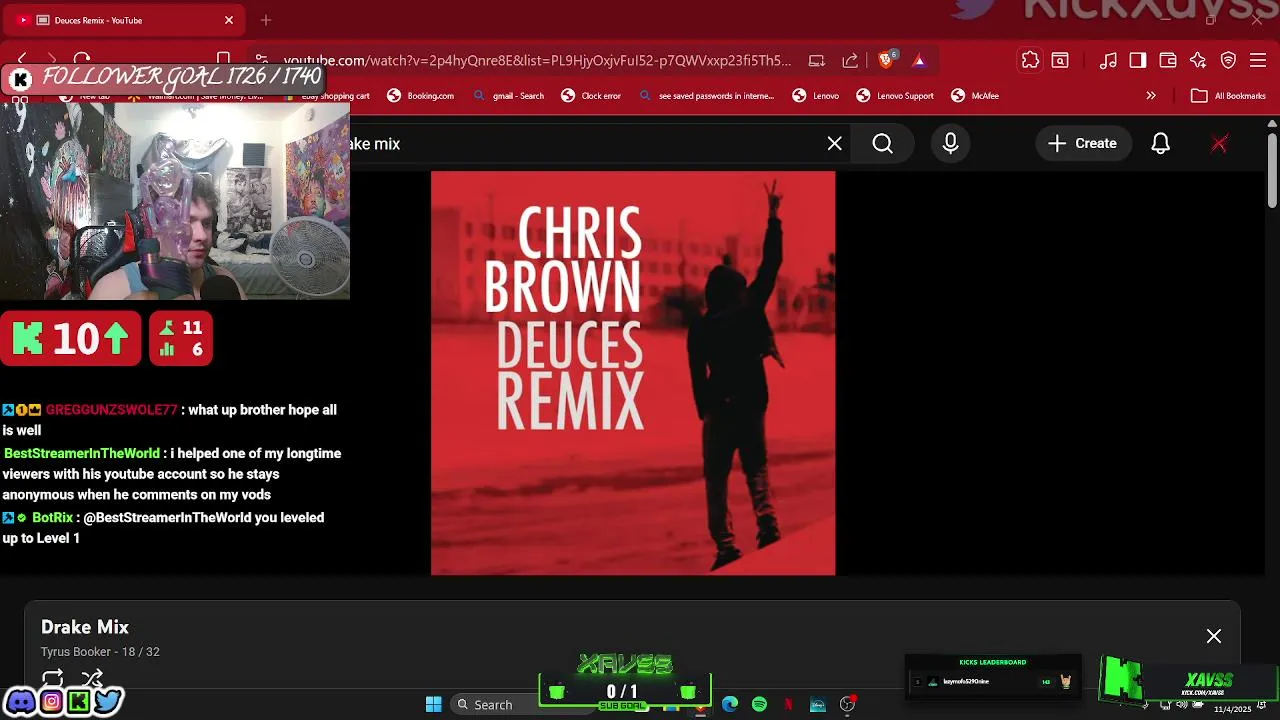Open the YouTube notifications bell
The height and width of the screenshot is (720, 1280).
pos(1160,144)
